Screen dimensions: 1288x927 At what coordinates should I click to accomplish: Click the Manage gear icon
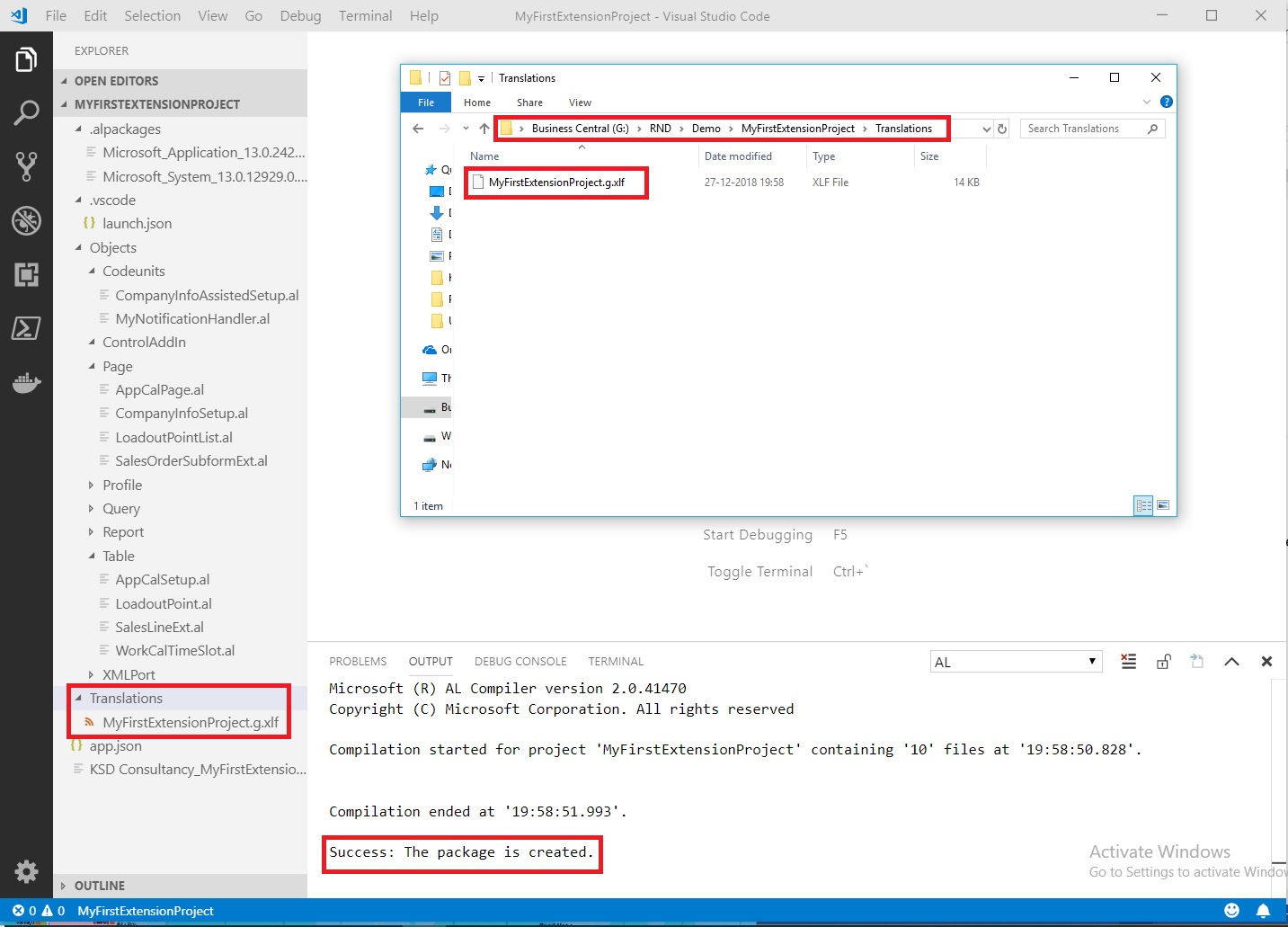26,871
